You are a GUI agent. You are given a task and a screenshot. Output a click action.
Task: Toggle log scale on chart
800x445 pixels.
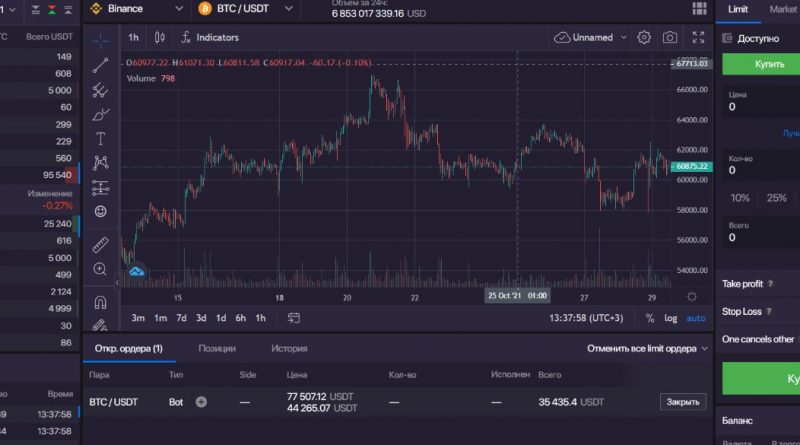click(670, 318)
